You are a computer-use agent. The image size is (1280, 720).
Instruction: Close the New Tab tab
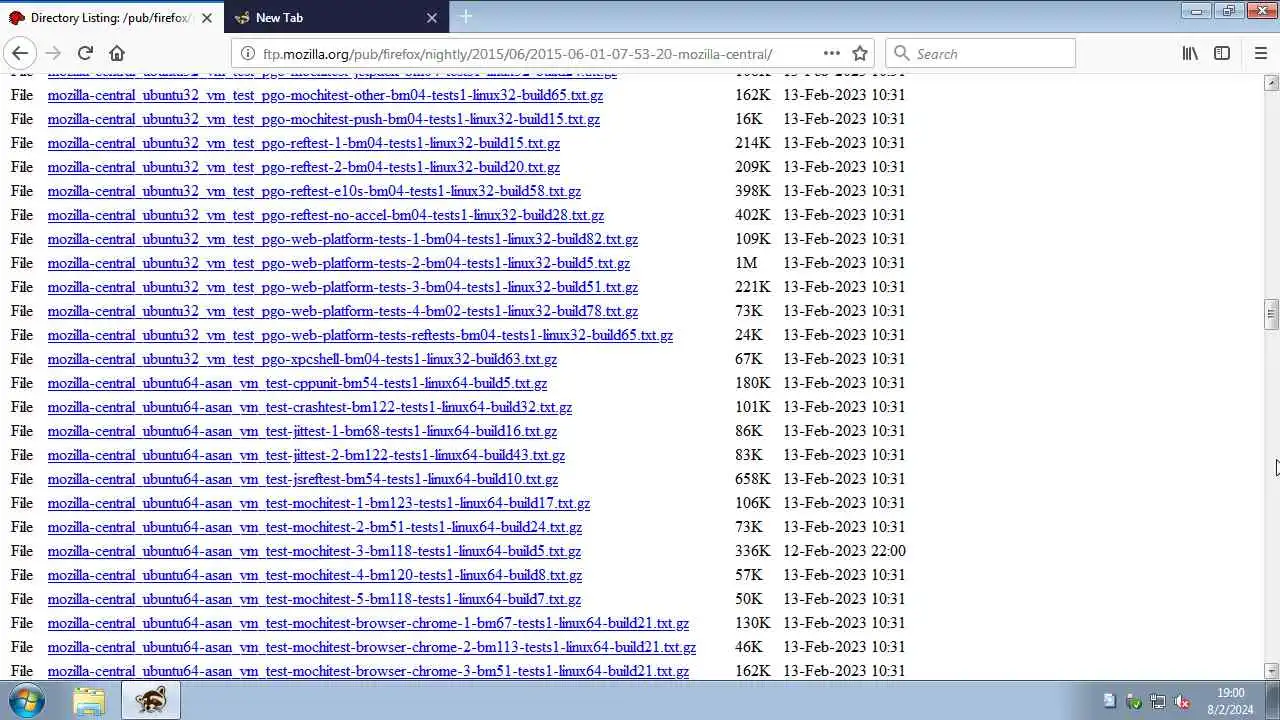tap(432, 18)
